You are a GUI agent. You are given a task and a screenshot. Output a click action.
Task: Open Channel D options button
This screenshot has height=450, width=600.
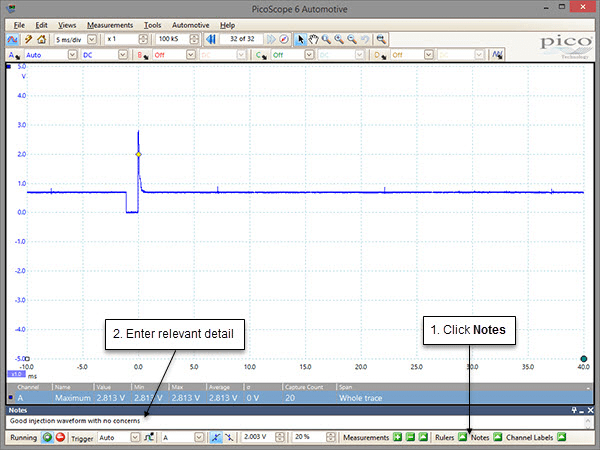pos(380,55)
